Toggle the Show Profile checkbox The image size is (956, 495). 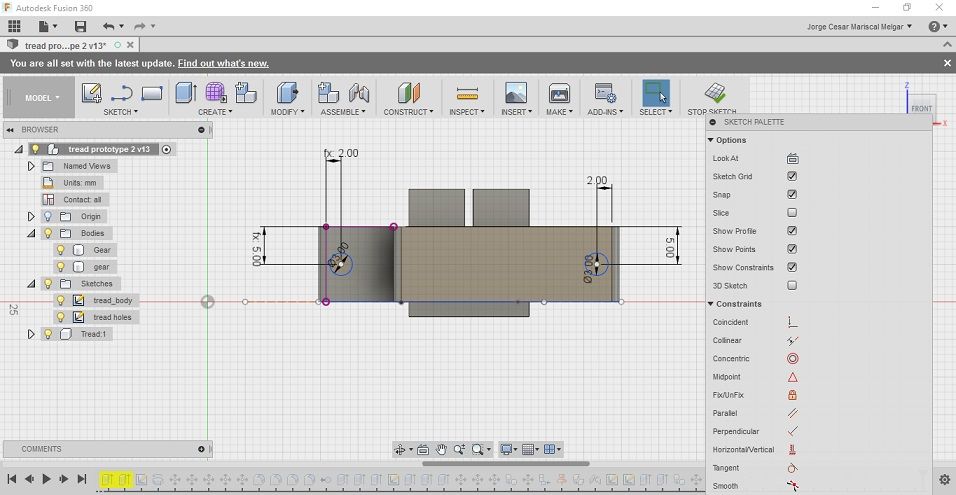click(792, 231)
